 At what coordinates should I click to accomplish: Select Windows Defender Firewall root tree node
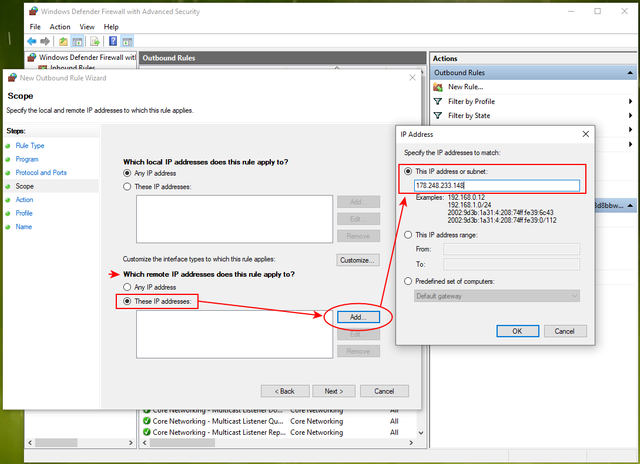[x=87, y=57]
